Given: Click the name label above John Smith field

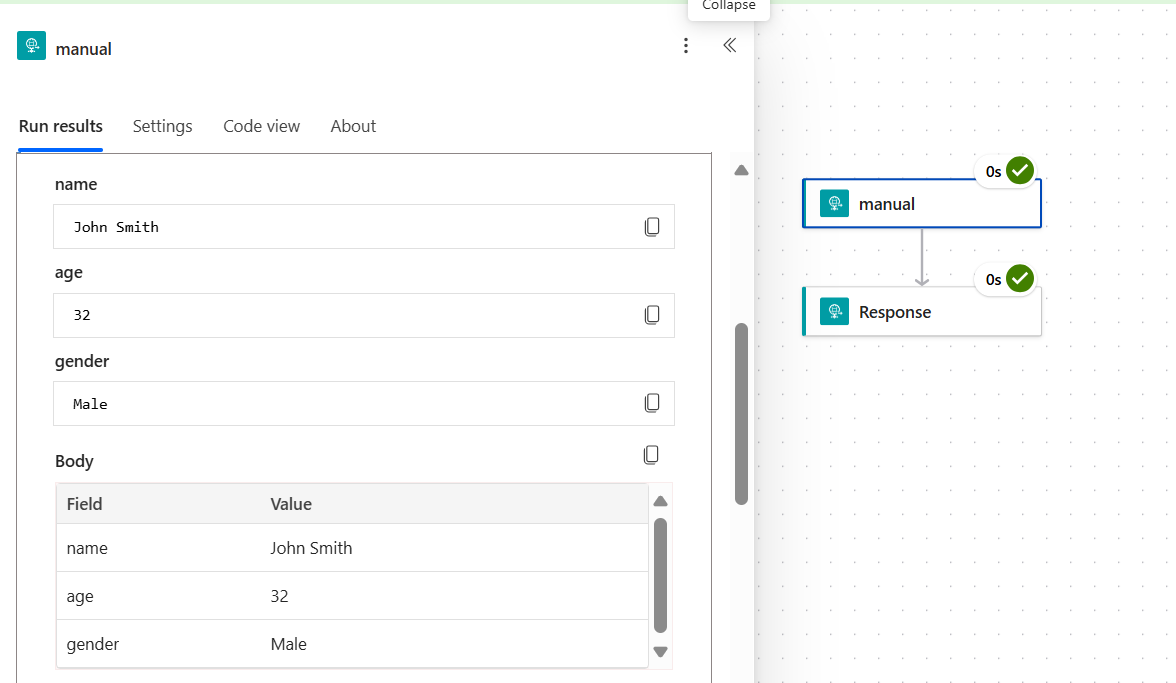Looking at the screenshot, I should tap(76, 184).
